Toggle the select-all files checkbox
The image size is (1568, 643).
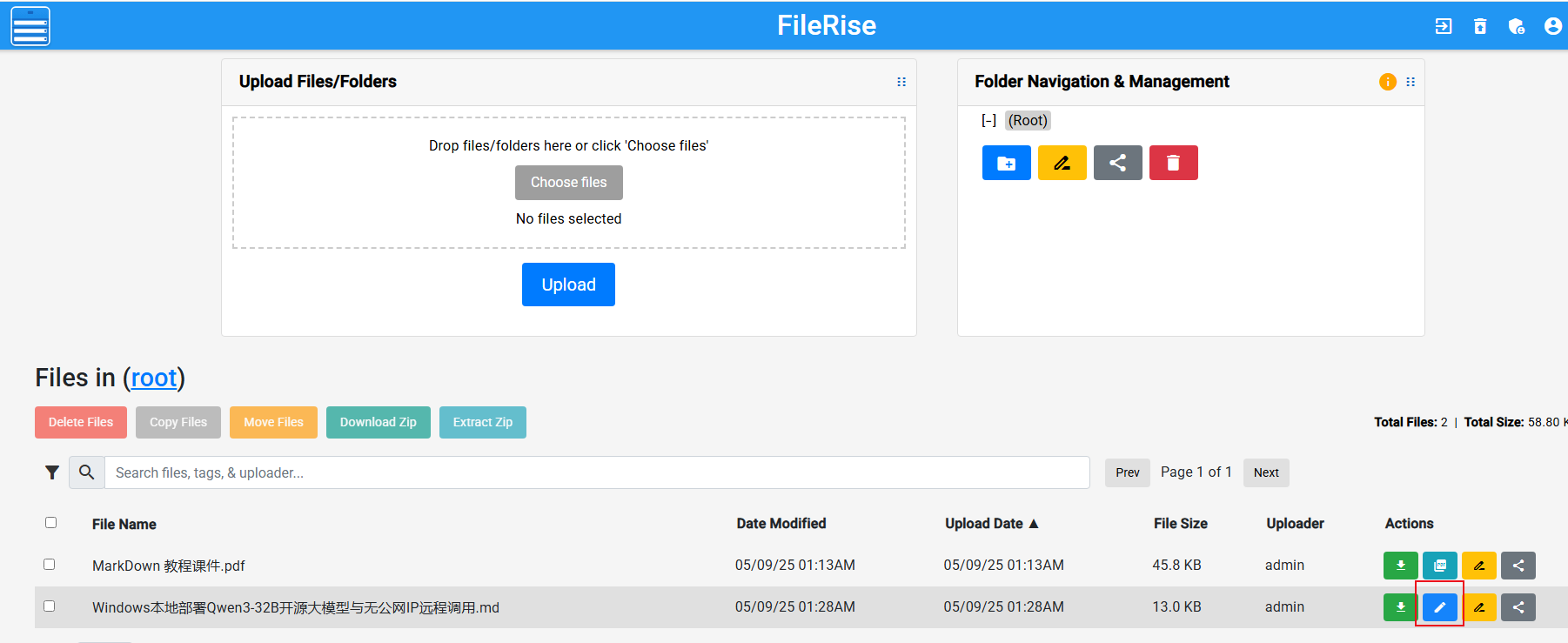(50, 523)
